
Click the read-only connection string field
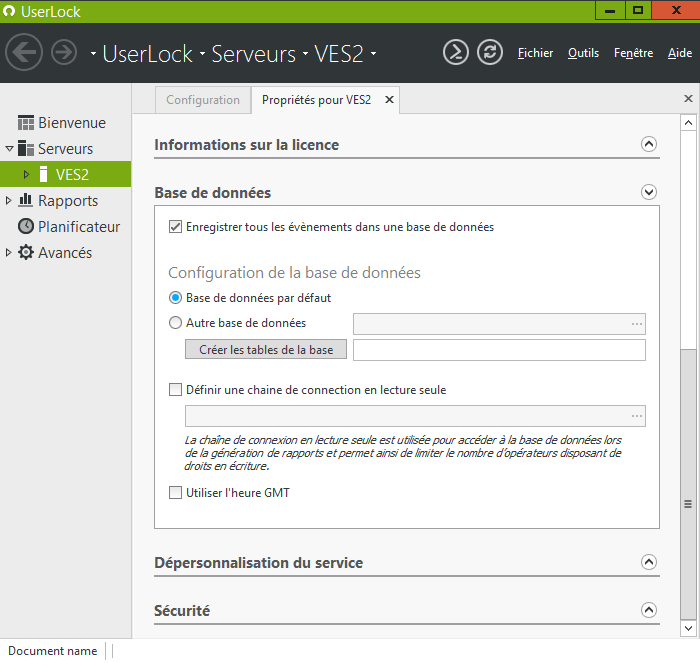(x=415, y=416)
